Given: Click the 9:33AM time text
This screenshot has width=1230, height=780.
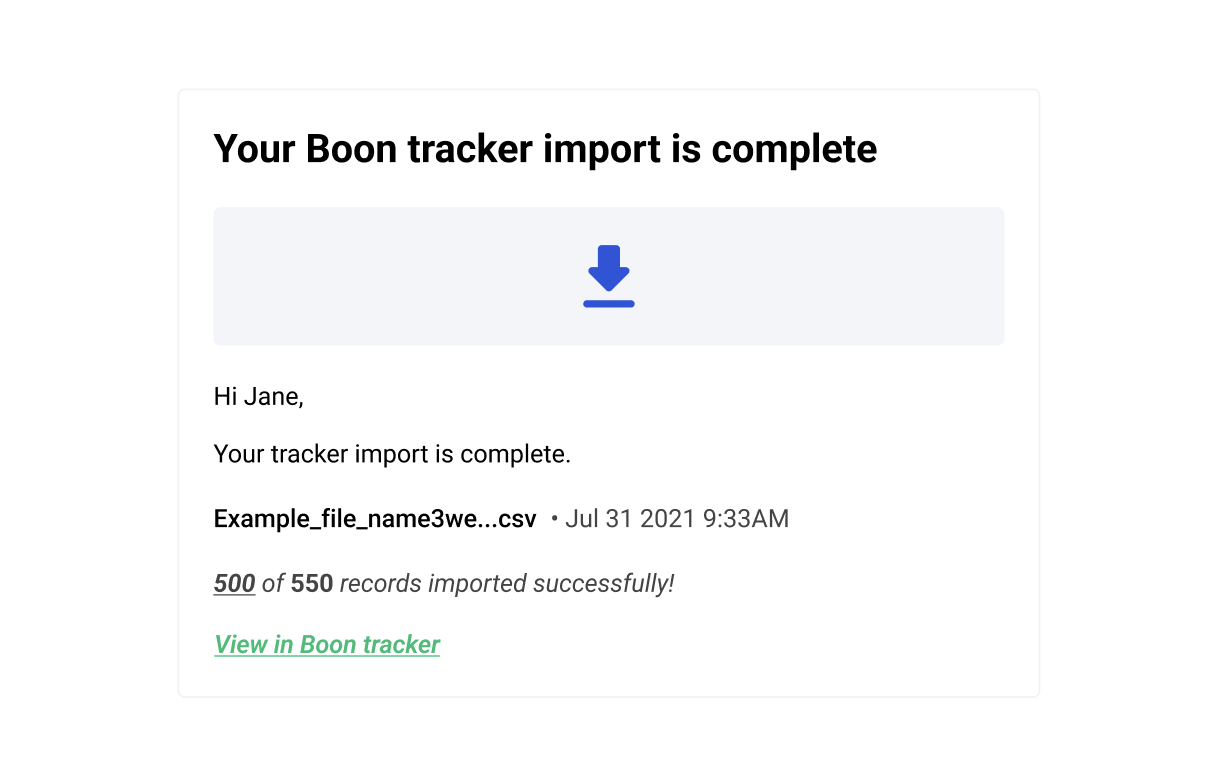Looking at the screenshot, I should click(x=755, y=519).
